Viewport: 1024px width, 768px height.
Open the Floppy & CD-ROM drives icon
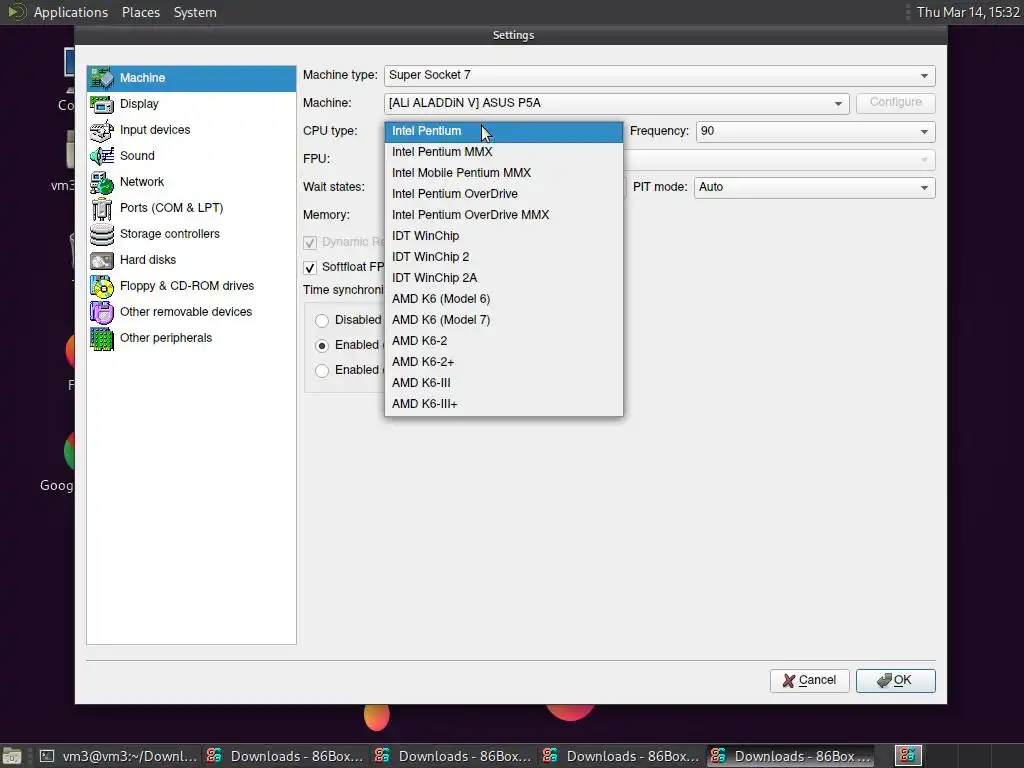tap(102, 286)
